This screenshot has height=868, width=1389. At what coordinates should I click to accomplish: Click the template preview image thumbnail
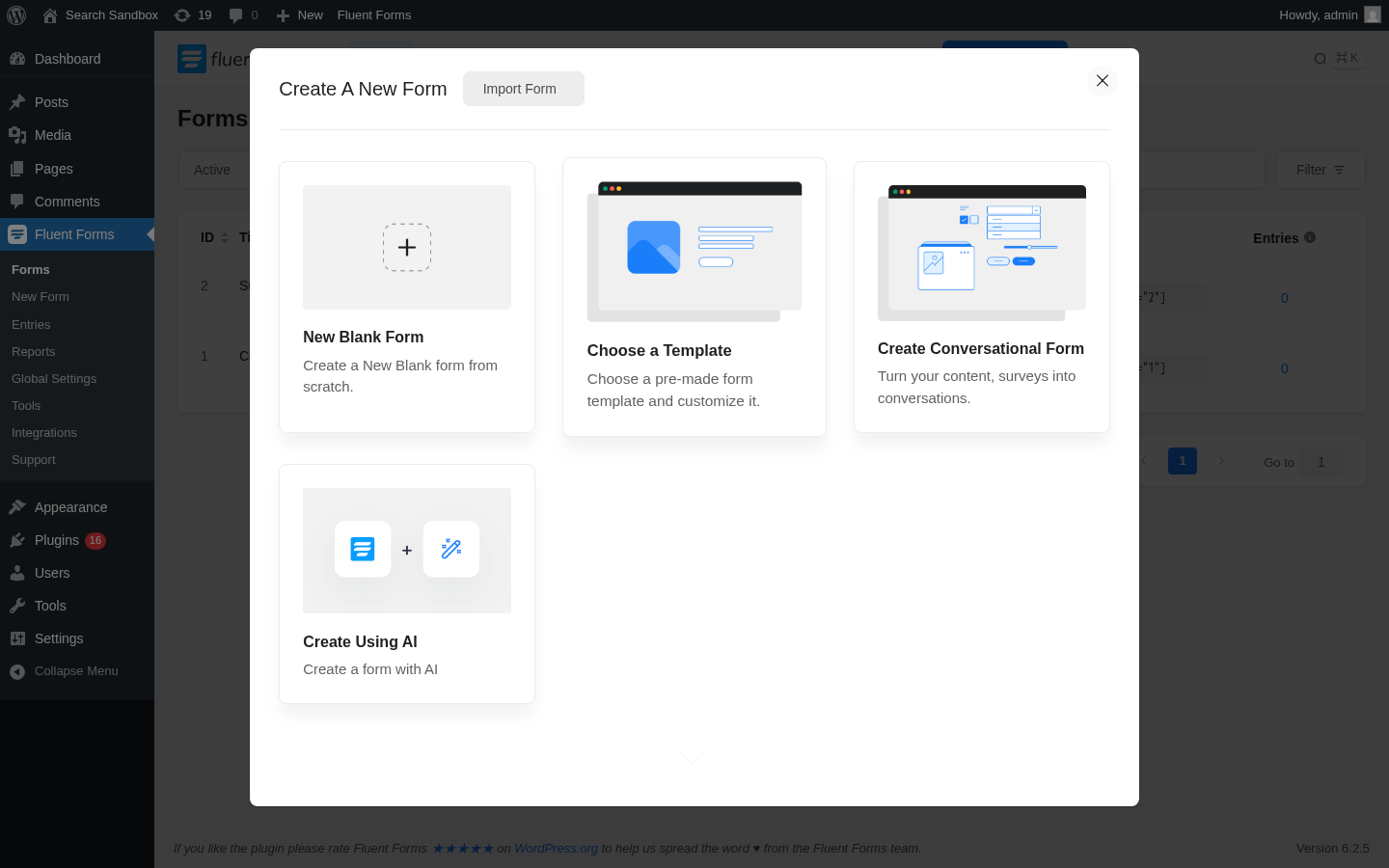[694, 252]
